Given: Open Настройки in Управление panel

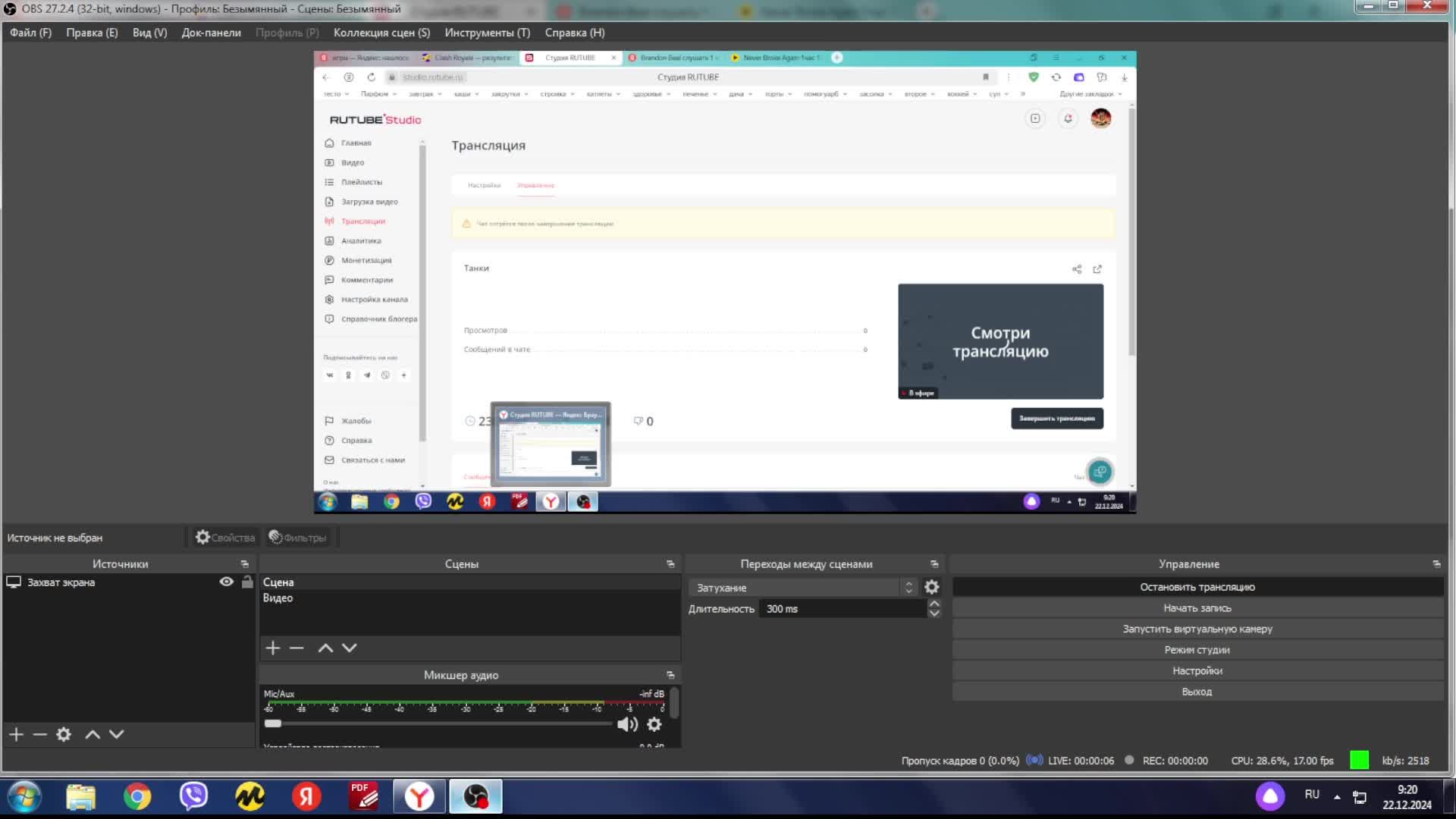Looking at the screenshot, I should coord(1197,670).
